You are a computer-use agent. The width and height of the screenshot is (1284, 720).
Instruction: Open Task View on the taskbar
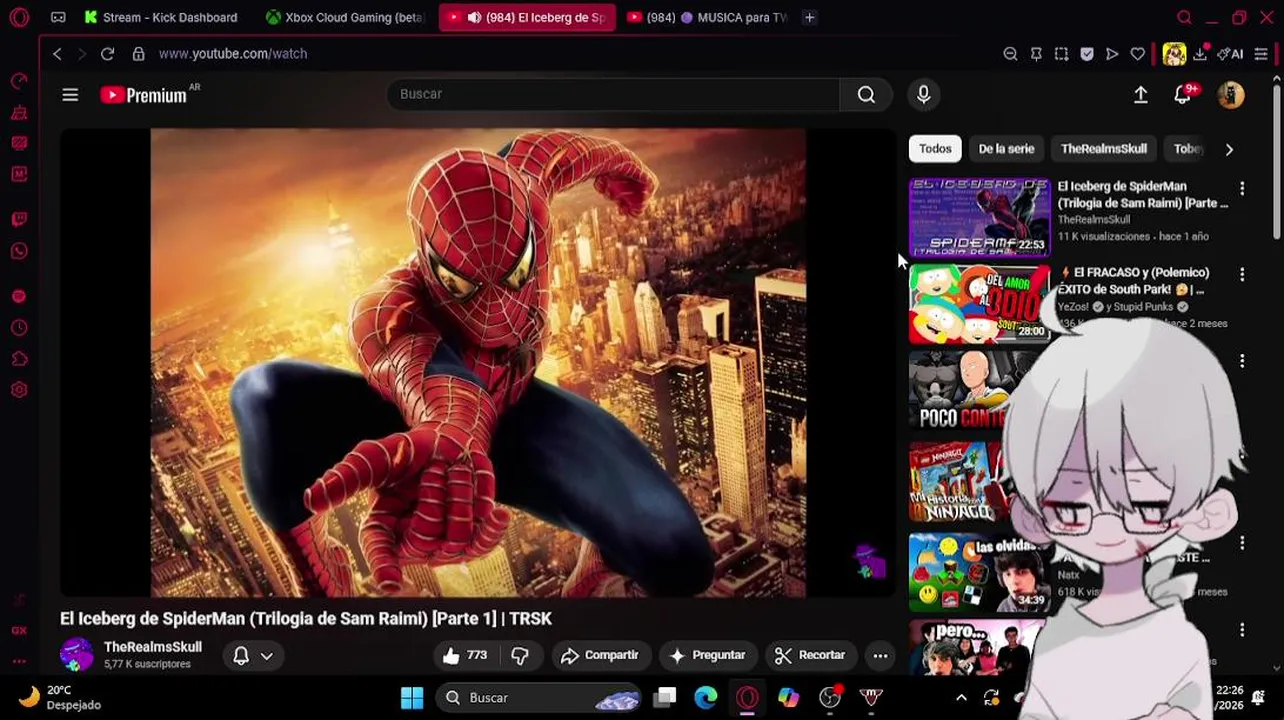pyautogui.click(x=665, y=697)
